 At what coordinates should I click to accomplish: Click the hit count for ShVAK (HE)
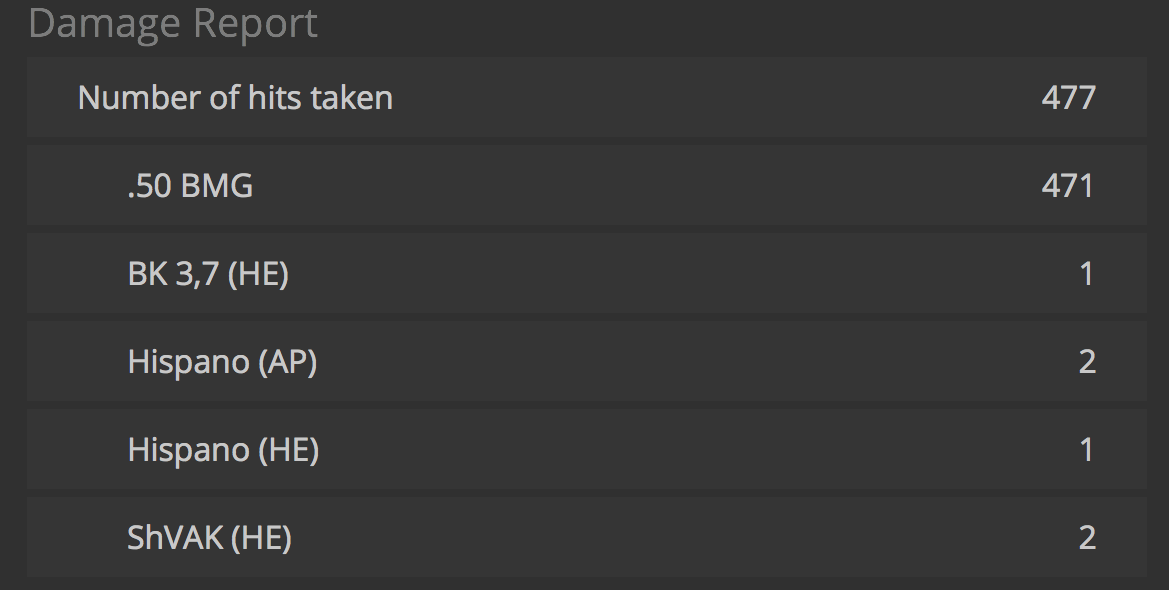pos(1087,538)
